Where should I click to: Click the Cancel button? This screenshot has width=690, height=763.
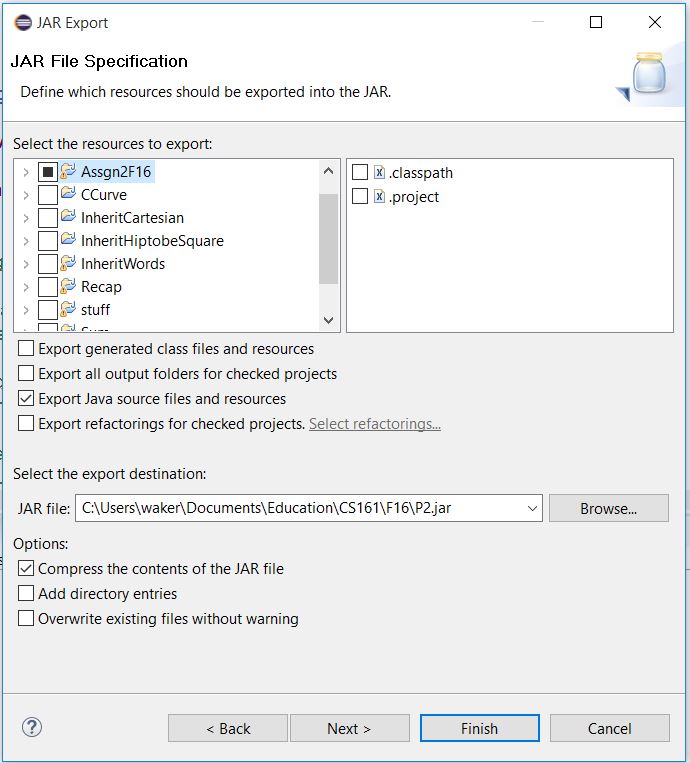pyautogui.click(x=610, y=728)
